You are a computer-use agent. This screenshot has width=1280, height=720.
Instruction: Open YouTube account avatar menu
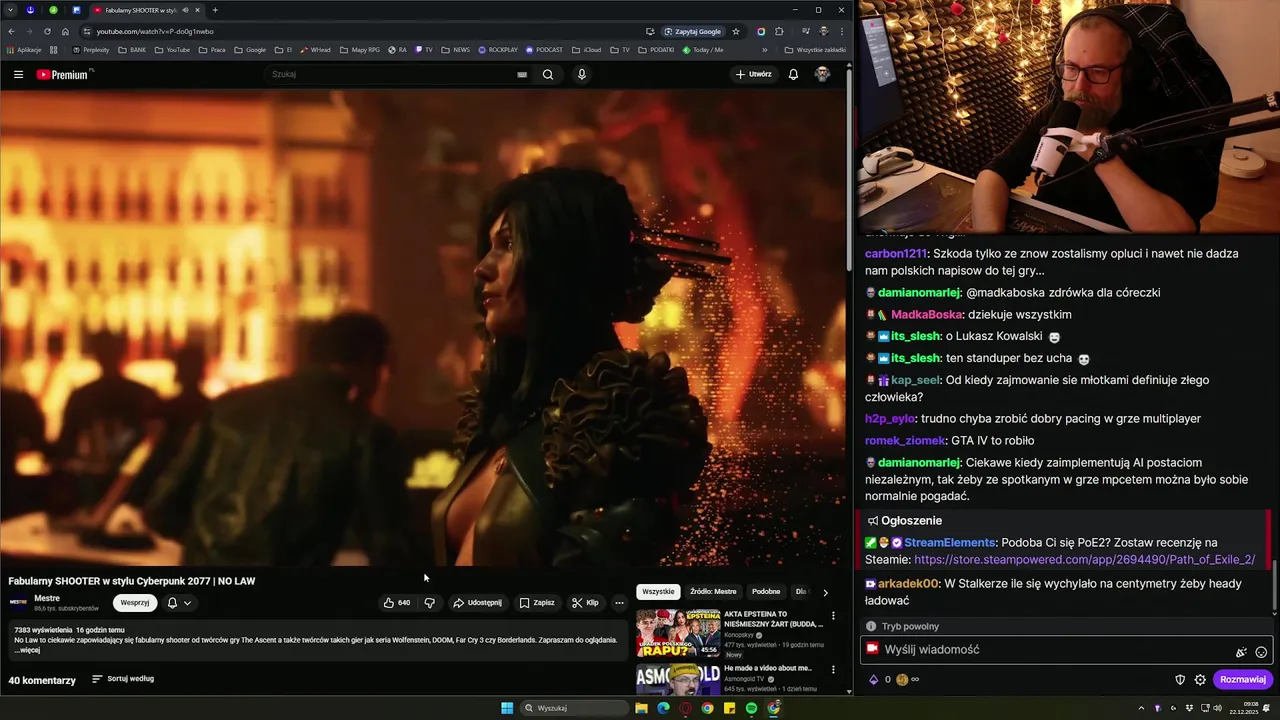pos(822,74)
